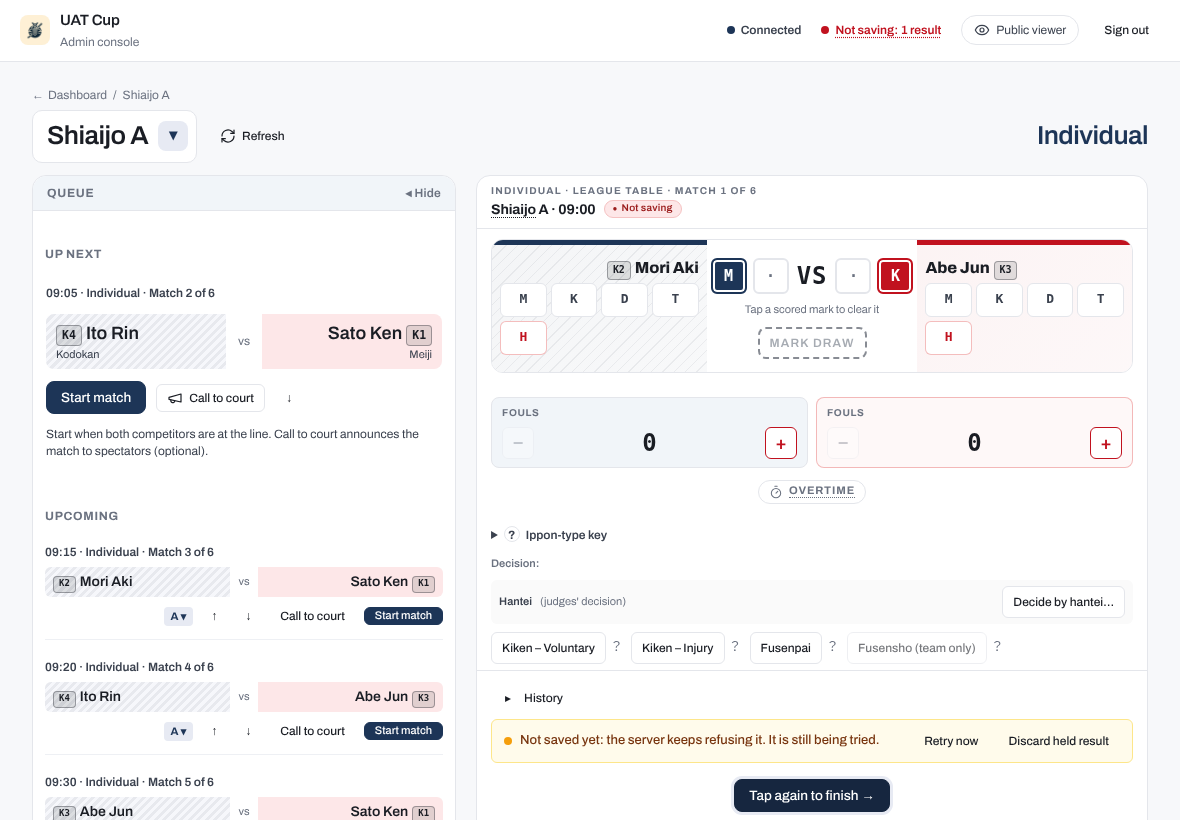This screenshot has height=820, width=1180.
Task: Award Hansoku (H) to Abe Jun
Action: (948, 338)
